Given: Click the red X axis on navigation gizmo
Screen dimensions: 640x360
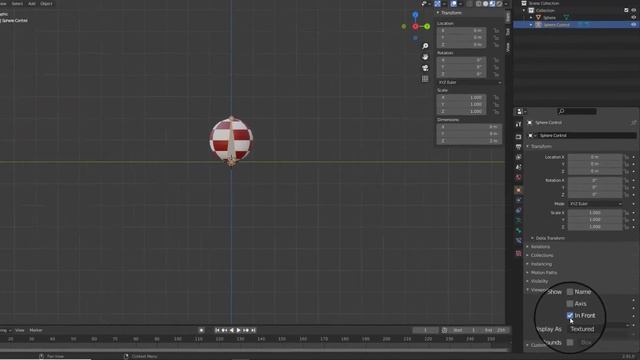Looking at the screenshot, I should tap(415, 27).
